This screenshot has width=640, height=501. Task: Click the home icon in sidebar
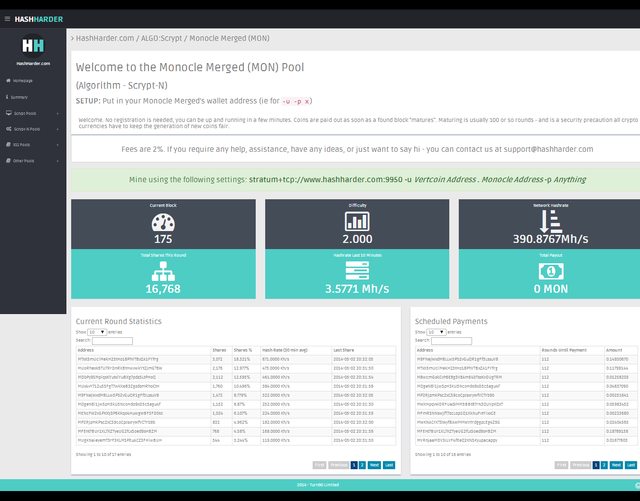tap(8, 80)
